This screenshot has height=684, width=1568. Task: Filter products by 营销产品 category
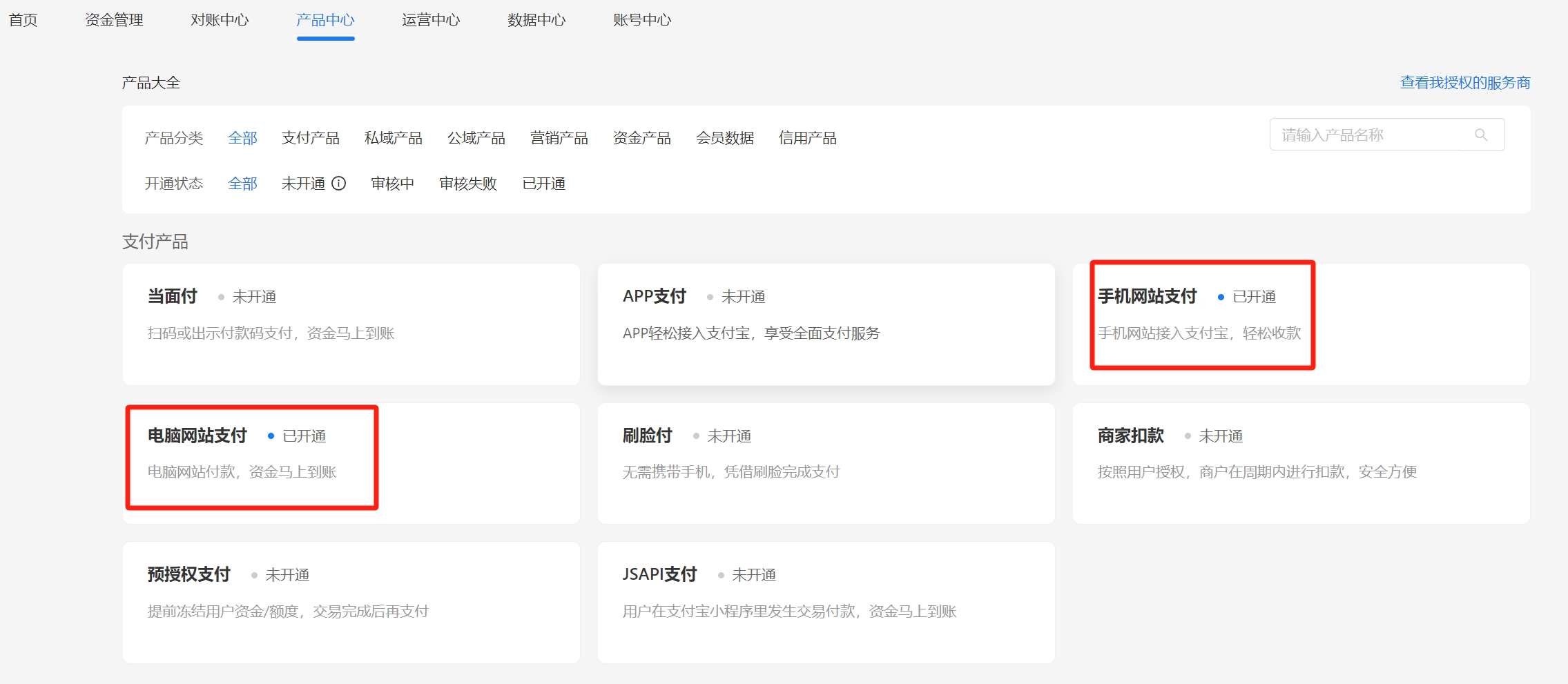[559, 138]
